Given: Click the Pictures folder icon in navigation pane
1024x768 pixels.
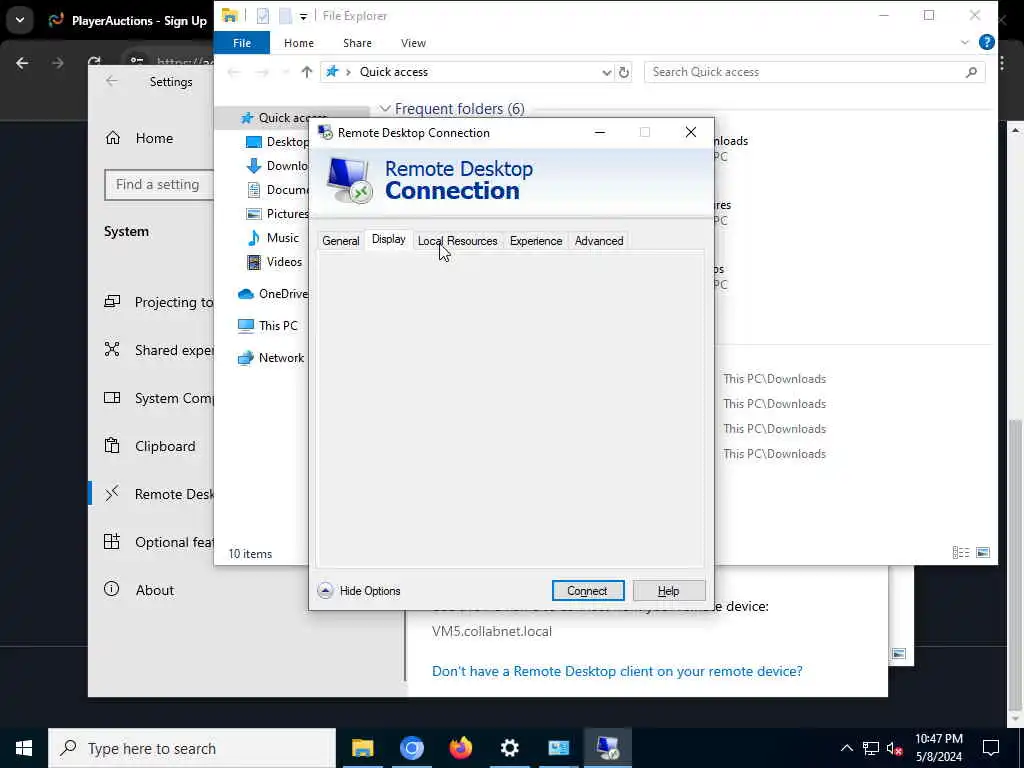Looking at the screenshot, I should point(253,214).
